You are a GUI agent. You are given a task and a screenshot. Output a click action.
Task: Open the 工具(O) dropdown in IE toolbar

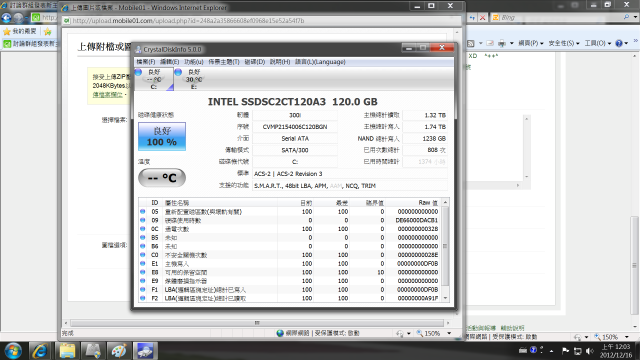click(598, 43)
